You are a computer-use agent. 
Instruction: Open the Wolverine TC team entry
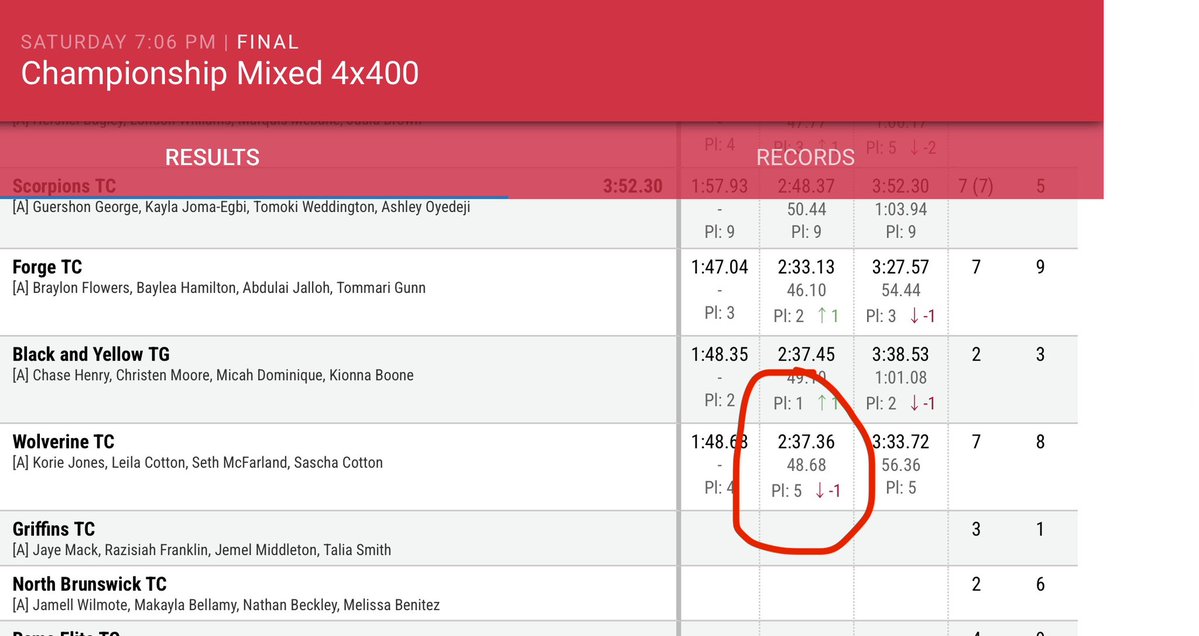(x=63, y=442)
